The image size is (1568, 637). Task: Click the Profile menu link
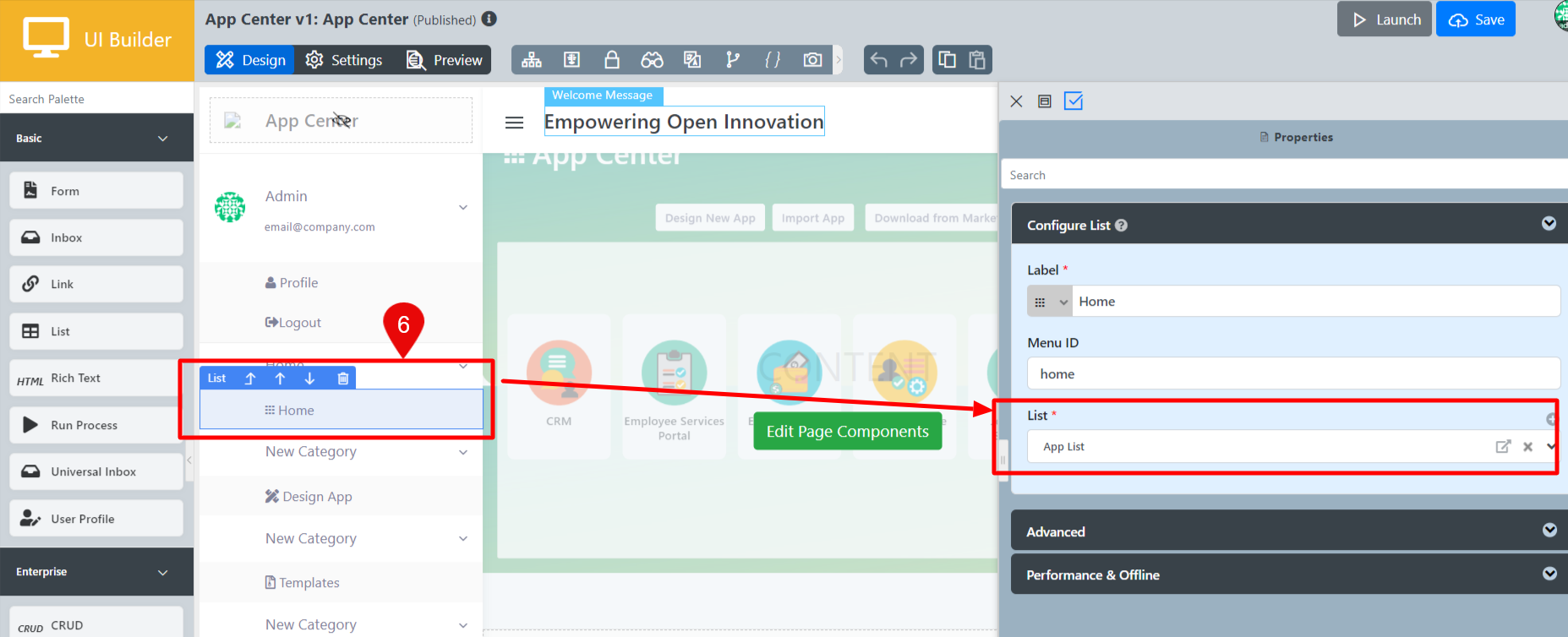[292, 283]
